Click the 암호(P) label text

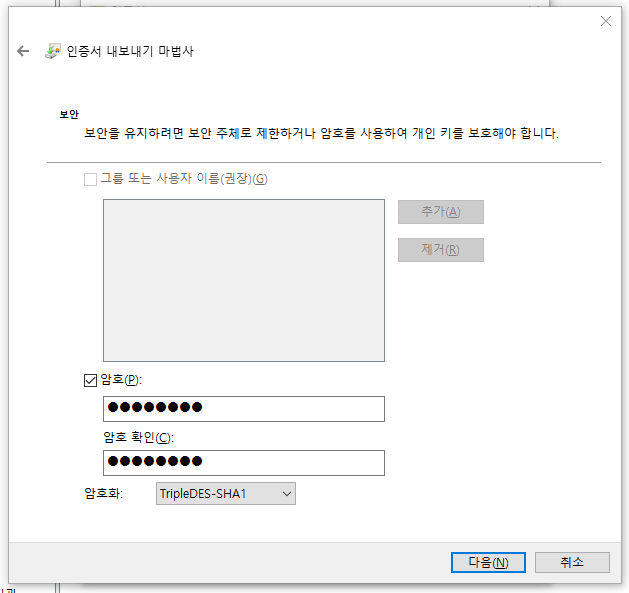[x=121, y=379]
